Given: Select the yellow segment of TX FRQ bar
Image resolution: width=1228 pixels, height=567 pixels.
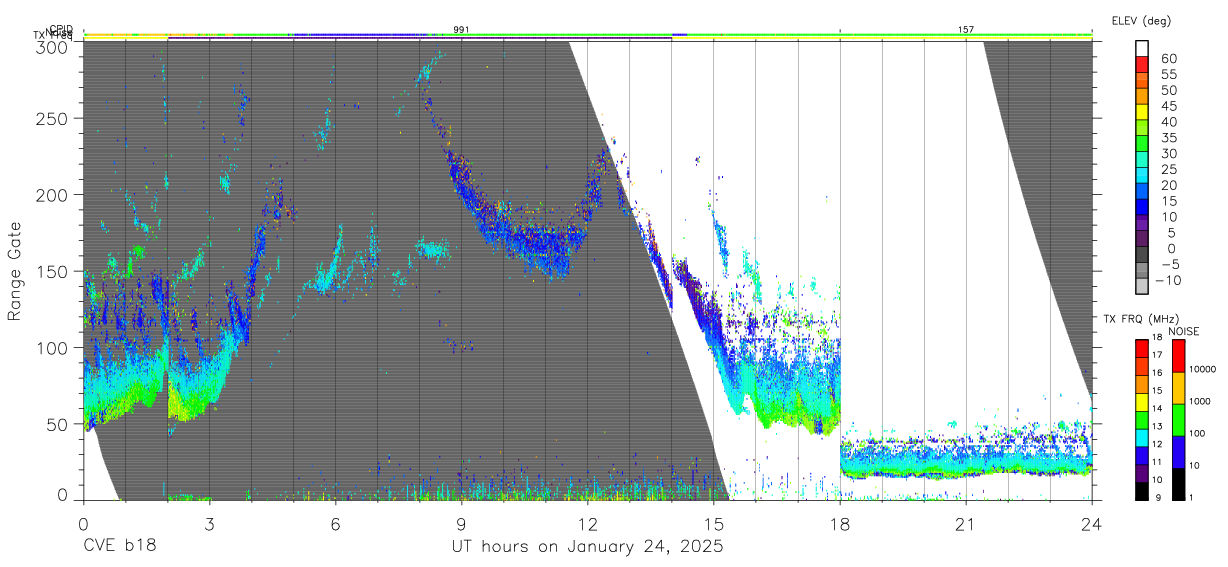Looking at the screenshot, I should 1141,402.
